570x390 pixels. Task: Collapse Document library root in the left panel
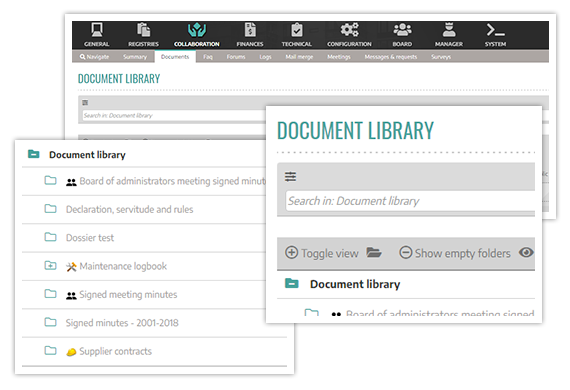34,154
